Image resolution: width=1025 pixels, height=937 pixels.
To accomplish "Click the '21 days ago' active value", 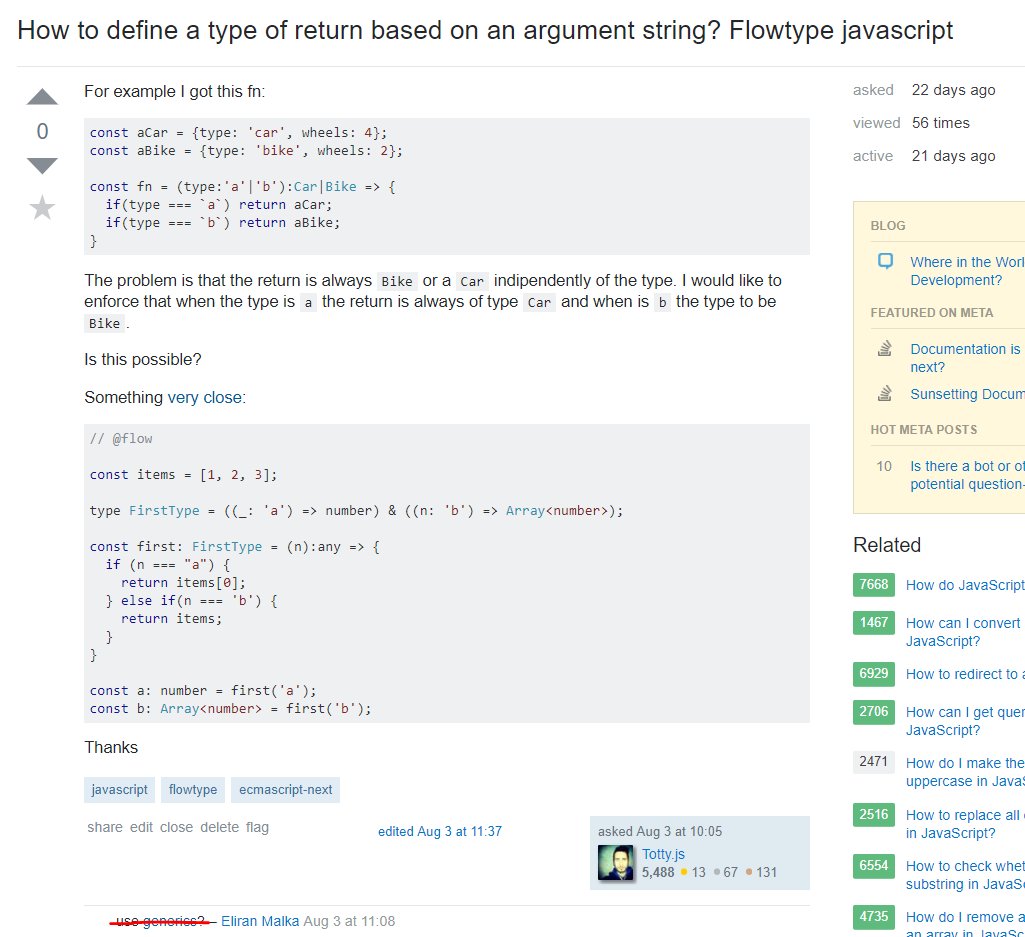I will [x=953, y=156].
